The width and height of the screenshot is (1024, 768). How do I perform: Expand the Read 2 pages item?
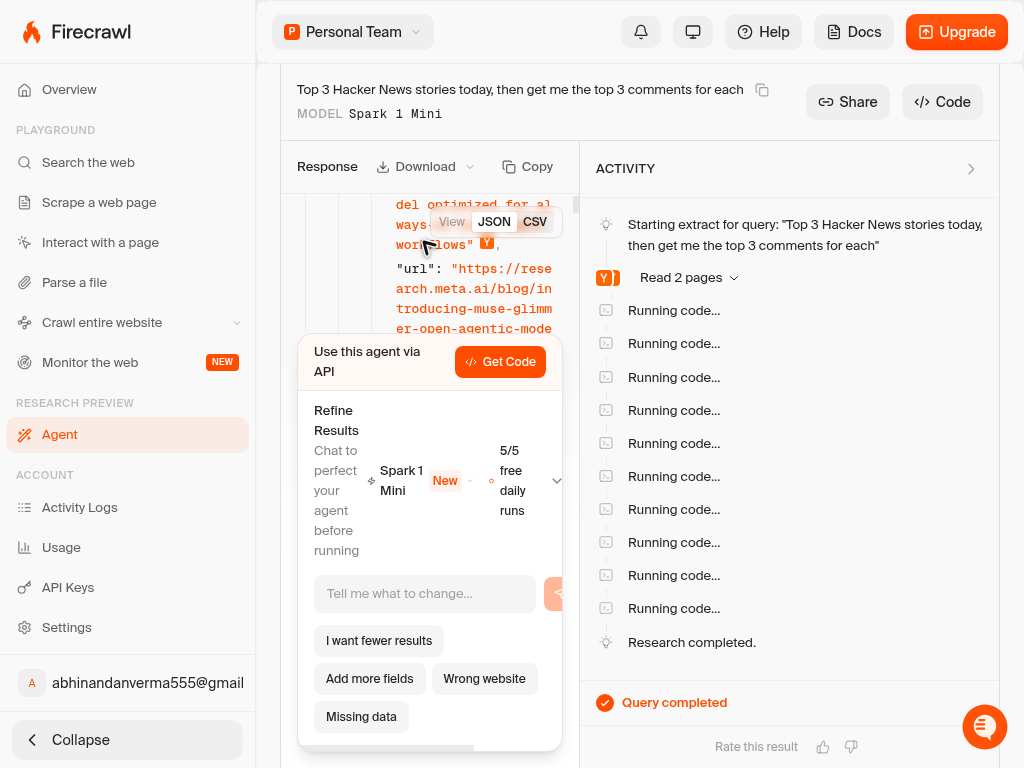(689, 278)
